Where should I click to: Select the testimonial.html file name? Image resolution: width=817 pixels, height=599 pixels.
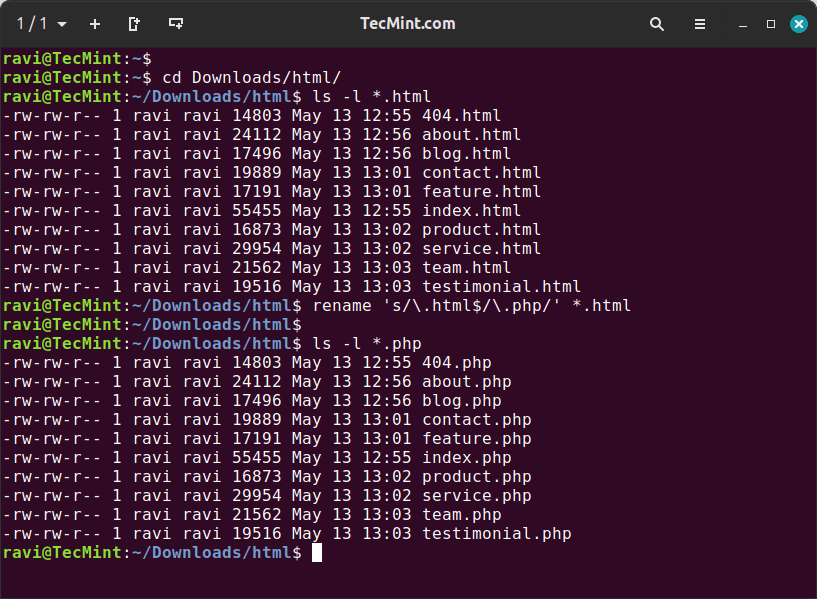click(501, 286)
